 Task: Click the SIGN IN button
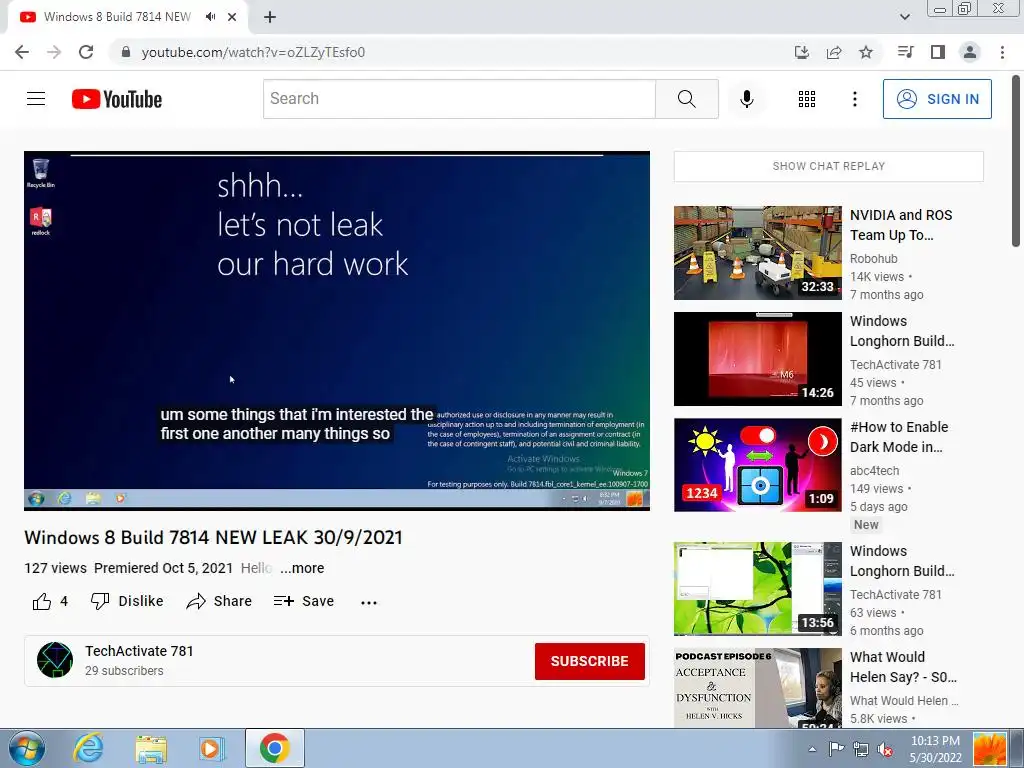[x=937, y=99]
